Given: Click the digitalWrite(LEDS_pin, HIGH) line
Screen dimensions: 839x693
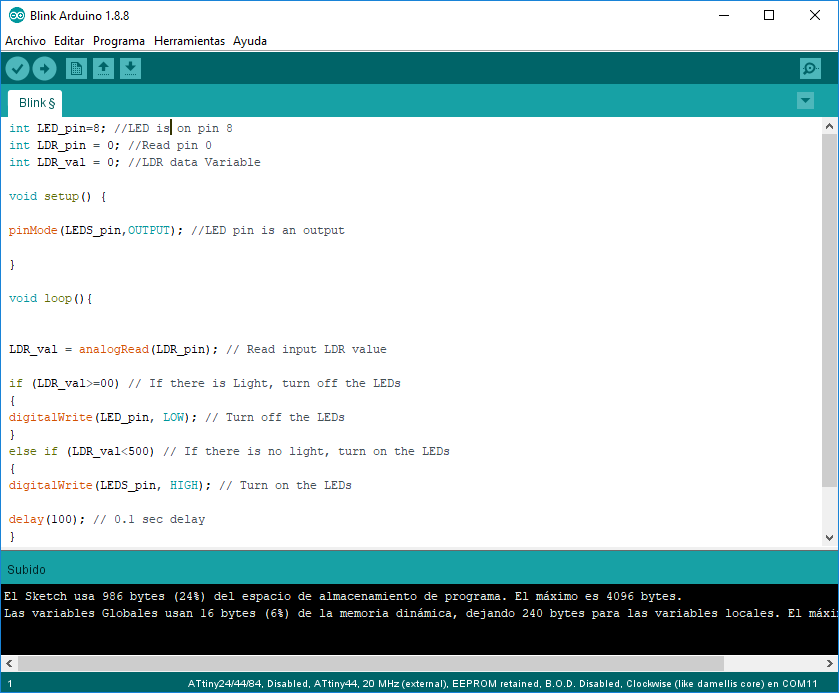Looking at the screenshot, I should (180, 485).
